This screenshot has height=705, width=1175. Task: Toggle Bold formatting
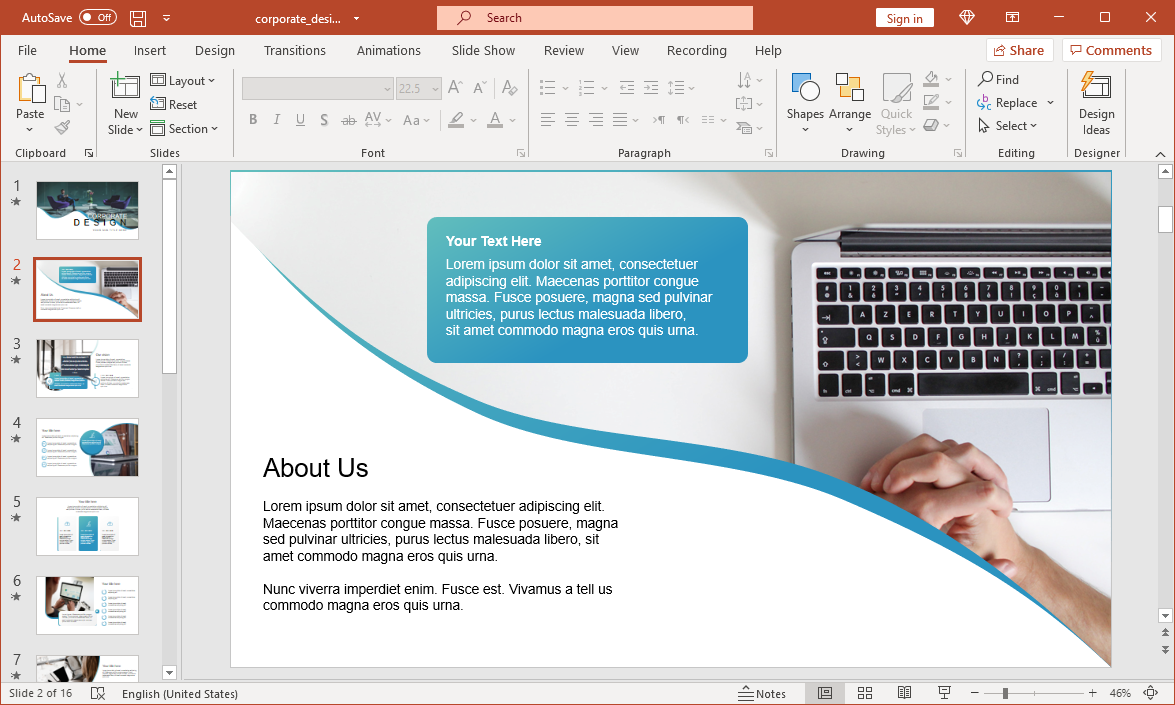[253, 120]
